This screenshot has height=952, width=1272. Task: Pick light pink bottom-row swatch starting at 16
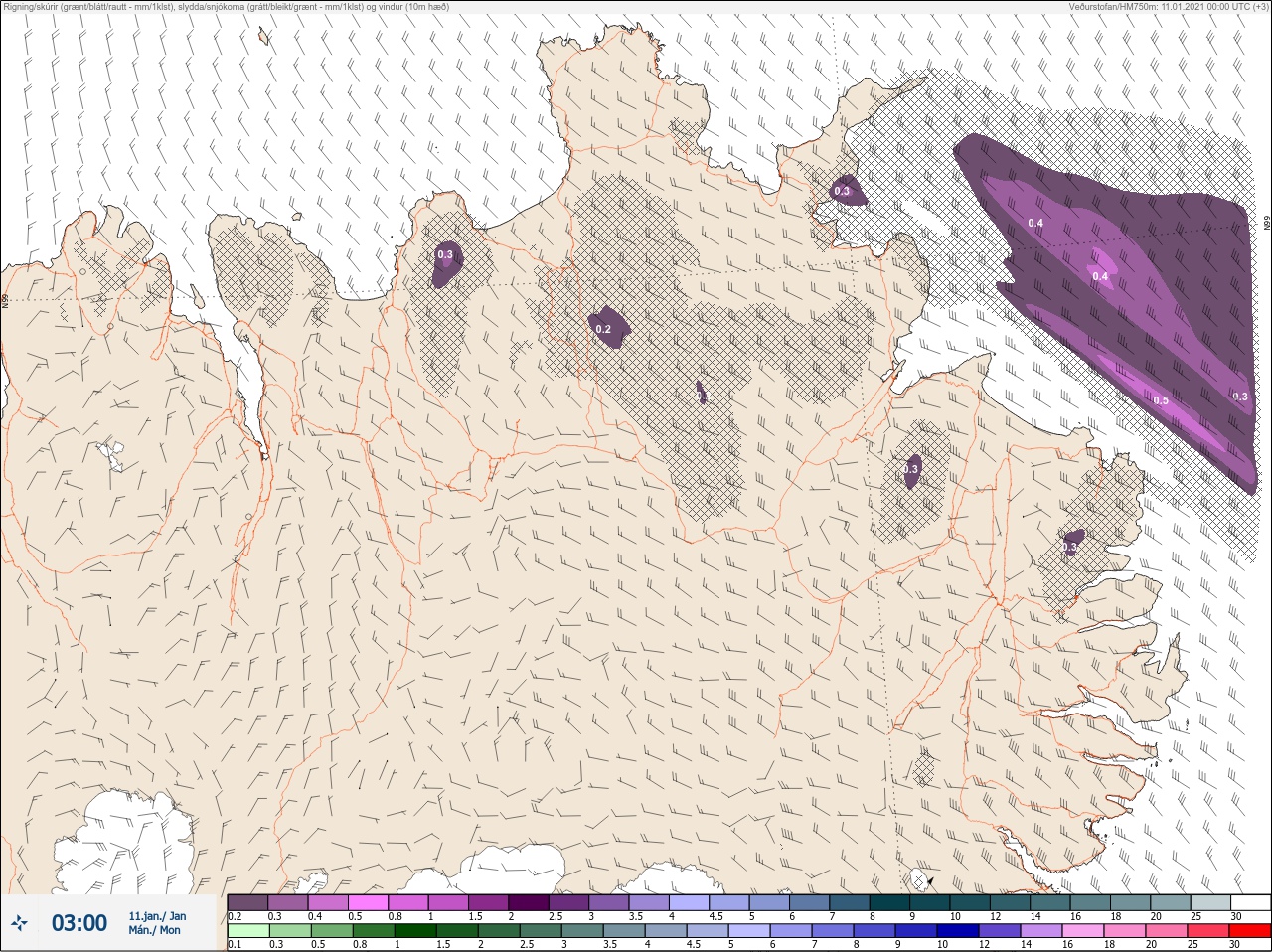click(1083, 931)
